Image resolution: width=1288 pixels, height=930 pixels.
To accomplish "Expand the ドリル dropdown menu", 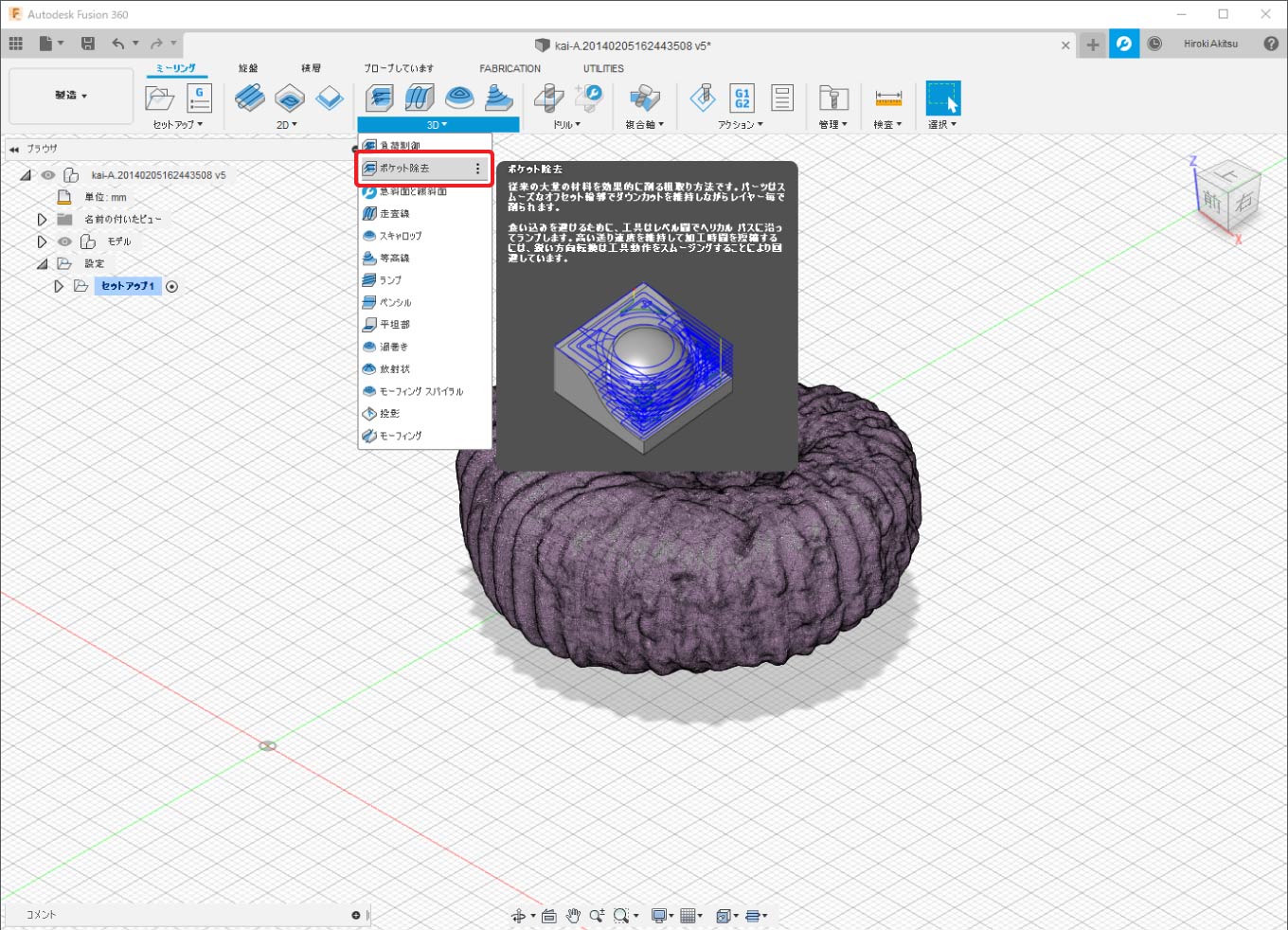I will [566, 124].
